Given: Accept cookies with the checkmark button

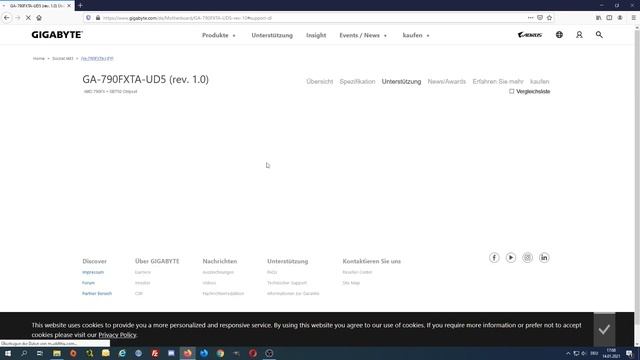Looking at the screenshot, I should [x=604, y=329].
